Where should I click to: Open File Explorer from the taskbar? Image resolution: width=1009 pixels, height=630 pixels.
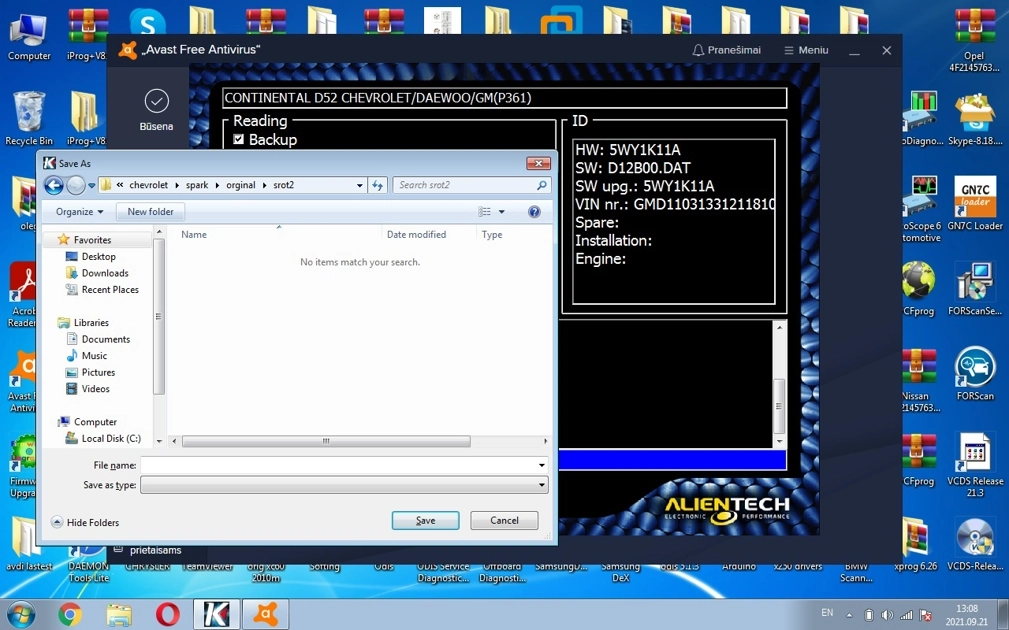(119, 615)
